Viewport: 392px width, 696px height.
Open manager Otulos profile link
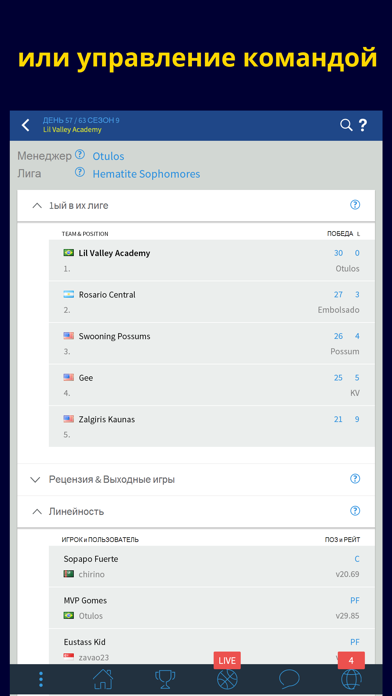108,156
